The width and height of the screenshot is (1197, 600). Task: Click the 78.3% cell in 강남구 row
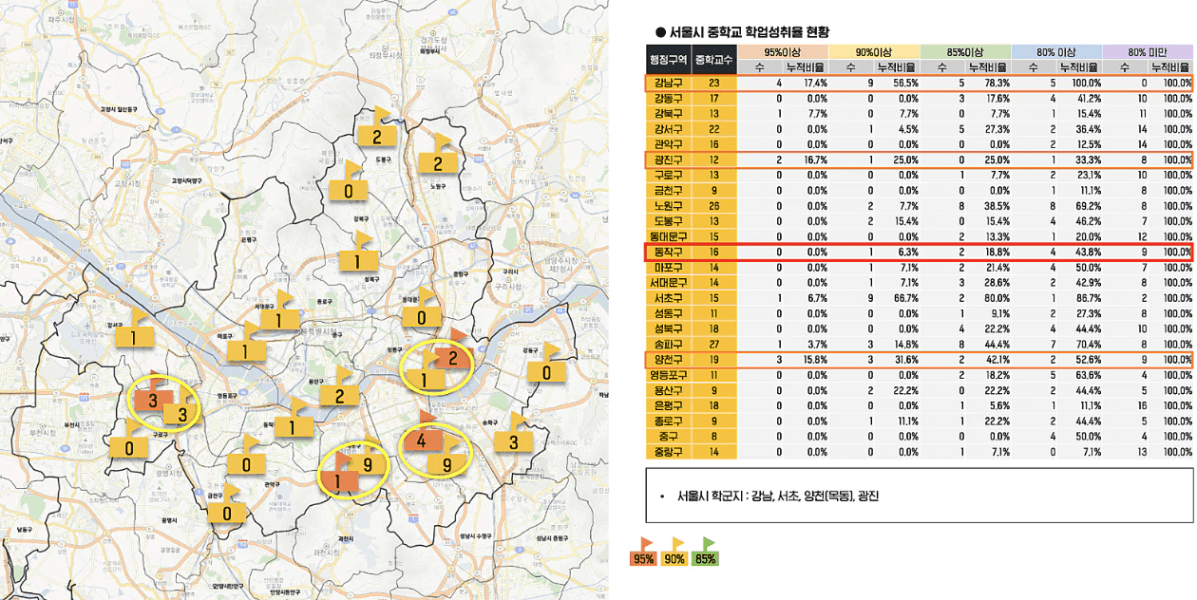[x=996, y=83]
